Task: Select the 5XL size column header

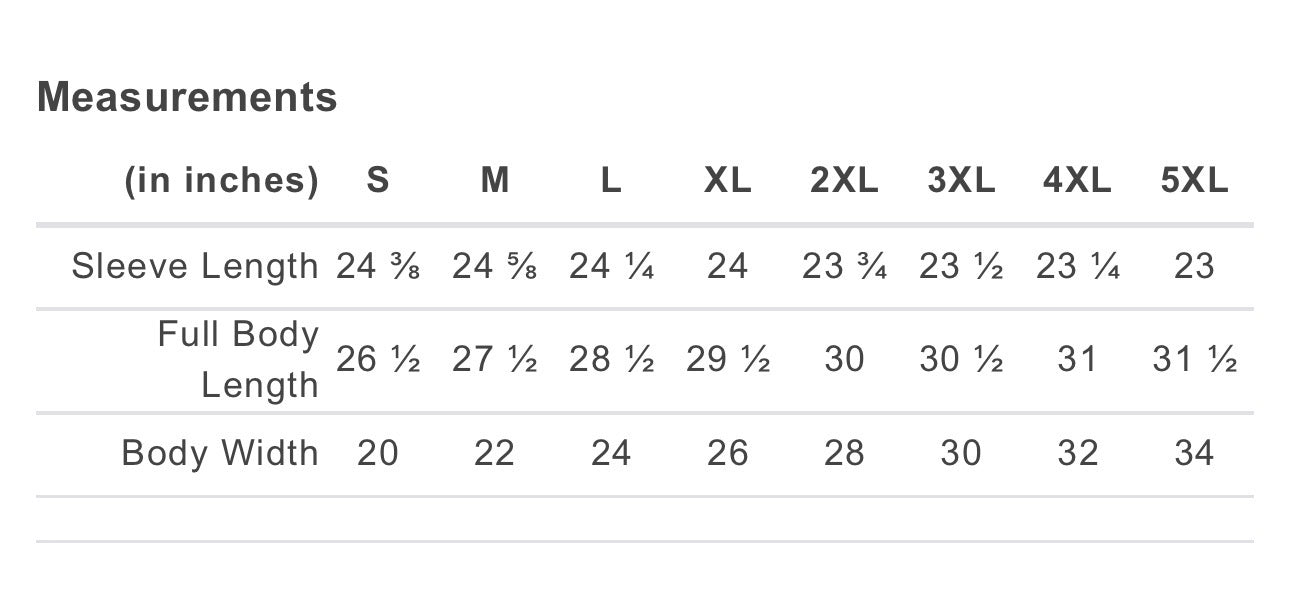Action: click(1194, 180)
